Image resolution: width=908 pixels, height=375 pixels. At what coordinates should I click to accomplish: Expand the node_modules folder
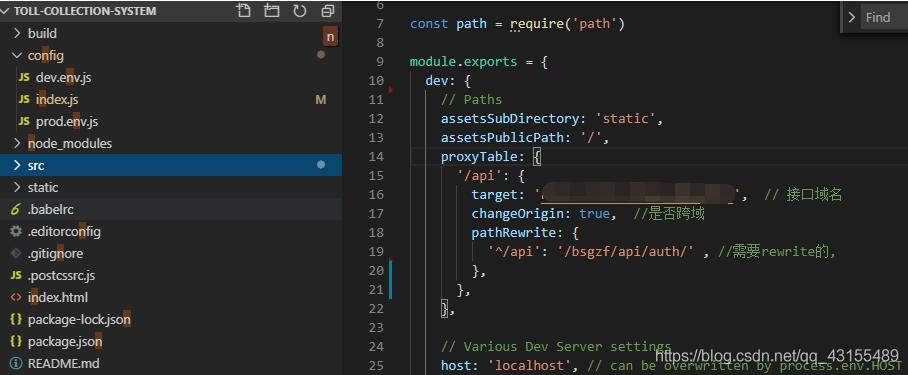[171, 143]
